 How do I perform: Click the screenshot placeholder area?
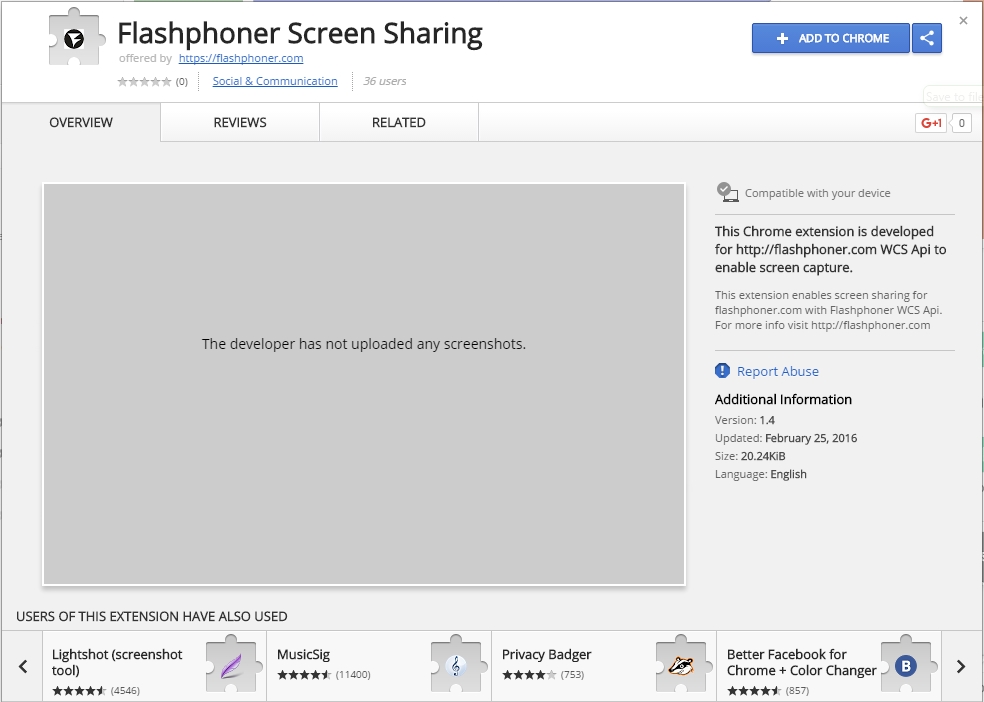coord(364,385)
